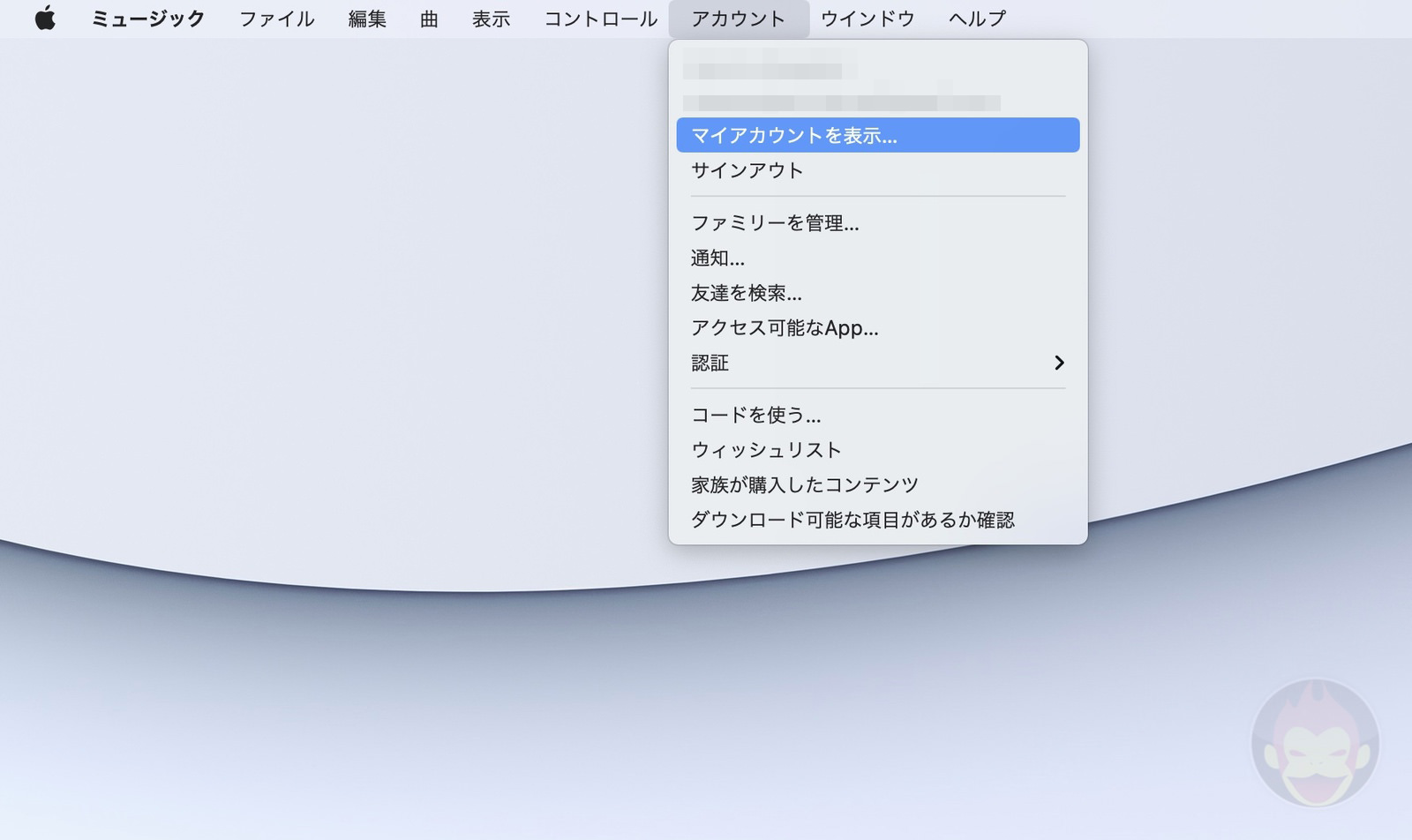Open the 曲 menu
1412x840 pixels.
click(x=430, y=19)
